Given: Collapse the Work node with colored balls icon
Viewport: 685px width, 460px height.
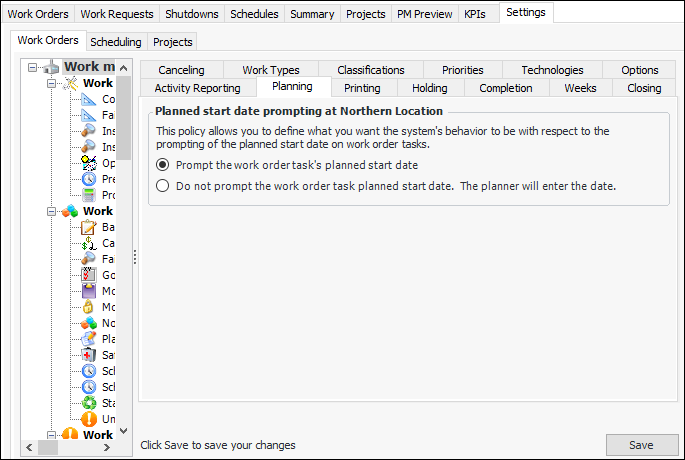Looking at the screenshot, I should pos(50,211).
